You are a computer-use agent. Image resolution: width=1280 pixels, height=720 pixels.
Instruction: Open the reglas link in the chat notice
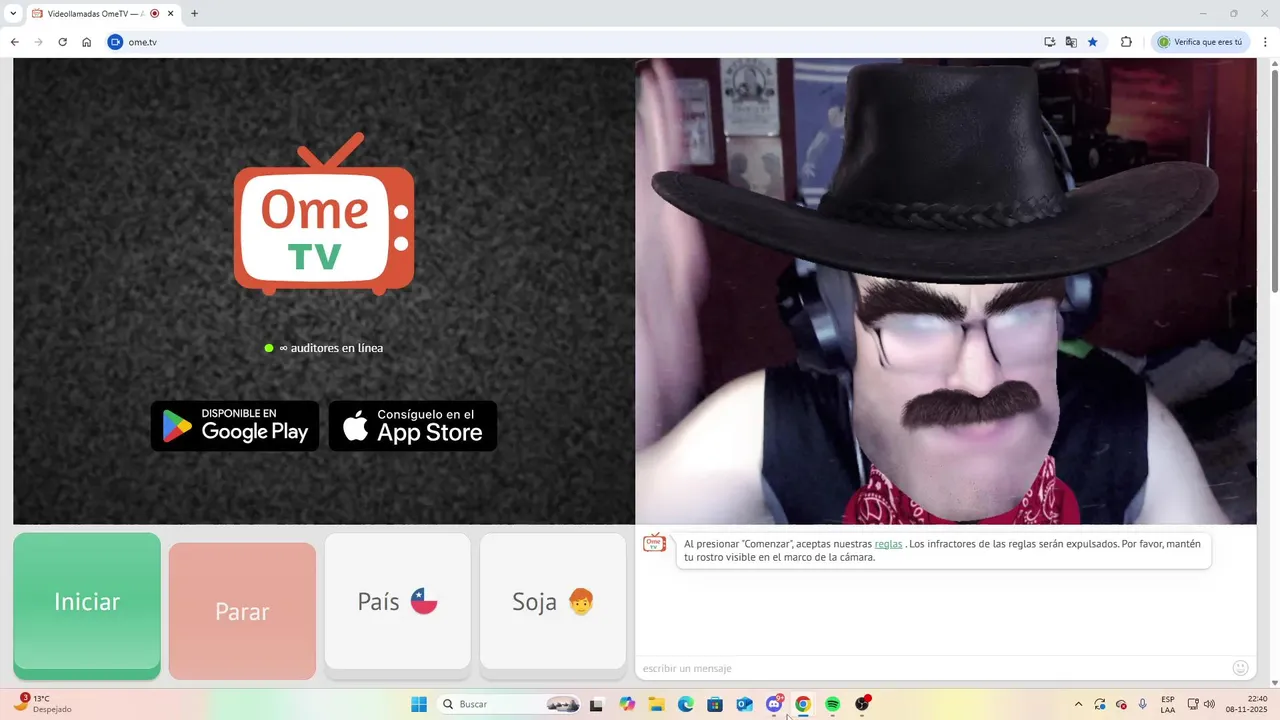(x=888, y=544)
